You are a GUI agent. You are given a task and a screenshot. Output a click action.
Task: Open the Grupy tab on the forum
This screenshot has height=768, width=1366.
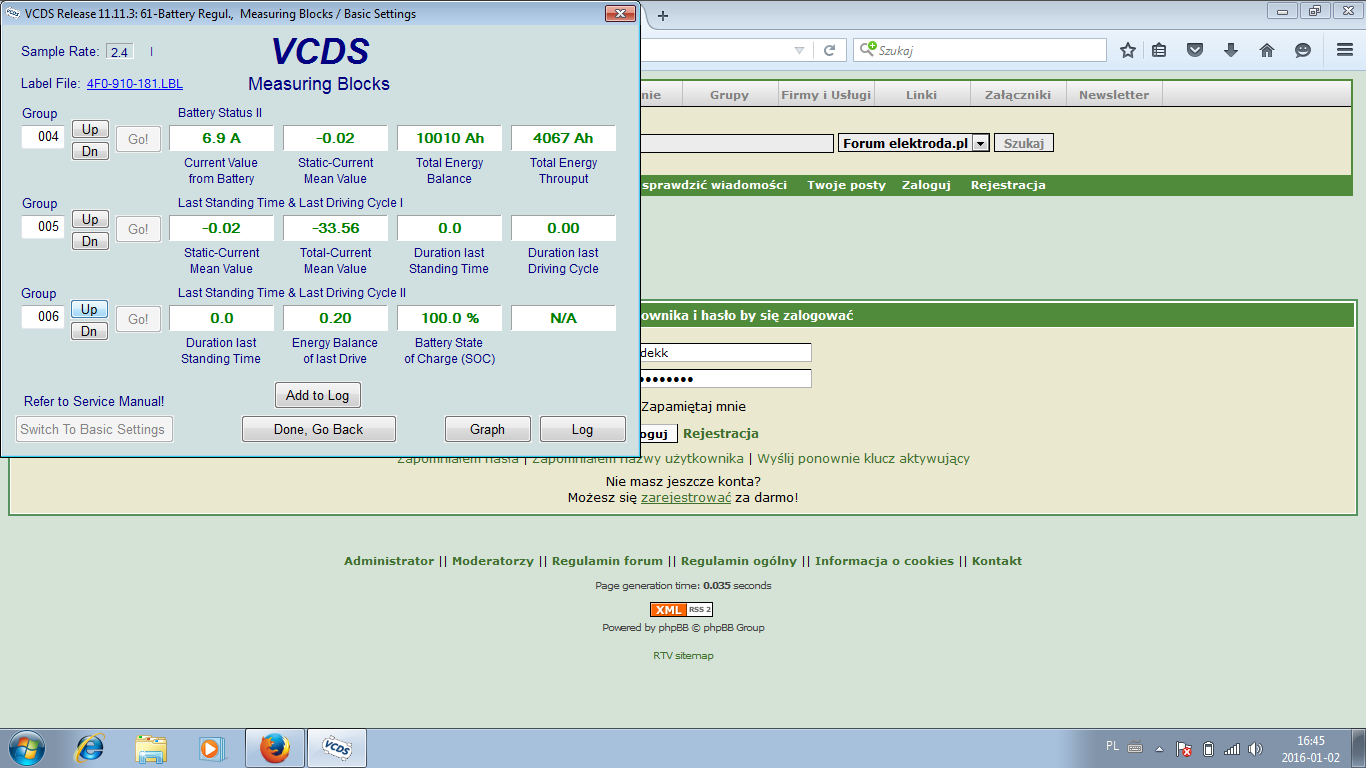point(729,95)
